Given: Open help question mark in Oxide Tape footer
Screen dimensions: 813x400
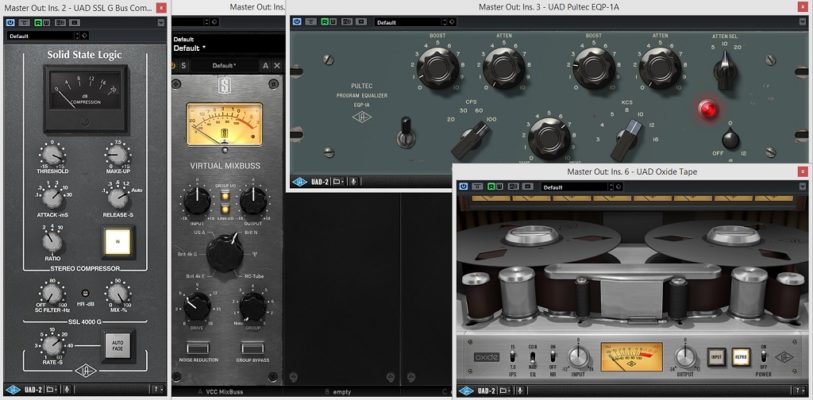Looking at the screenshot, I should 797,391.
